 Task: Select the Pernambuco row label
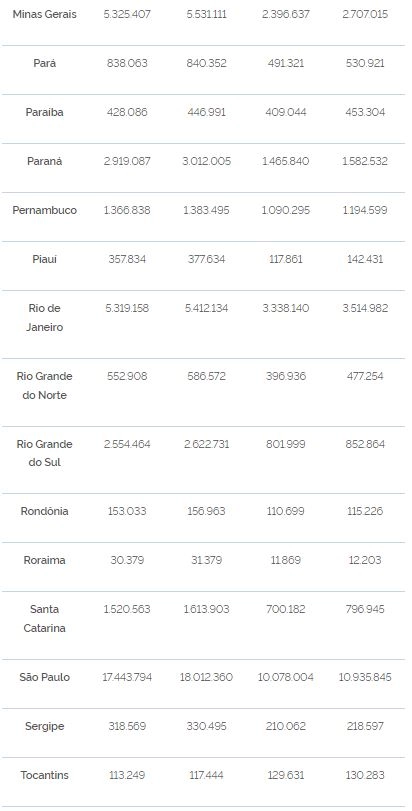click(44, 210)
